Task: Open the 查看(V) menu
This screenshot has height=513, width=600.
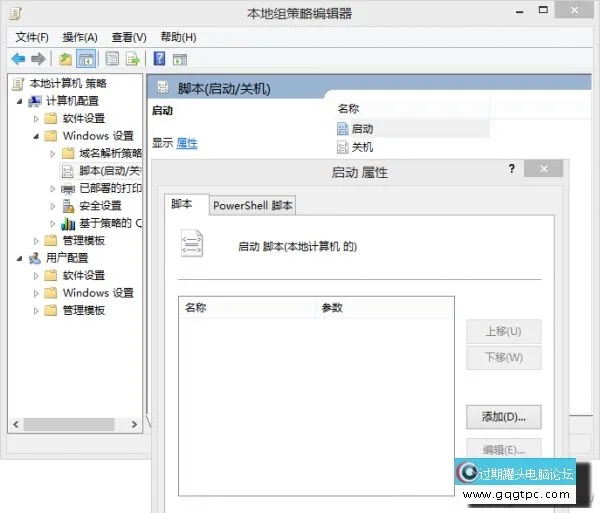Action: click(x=129, y=37)
